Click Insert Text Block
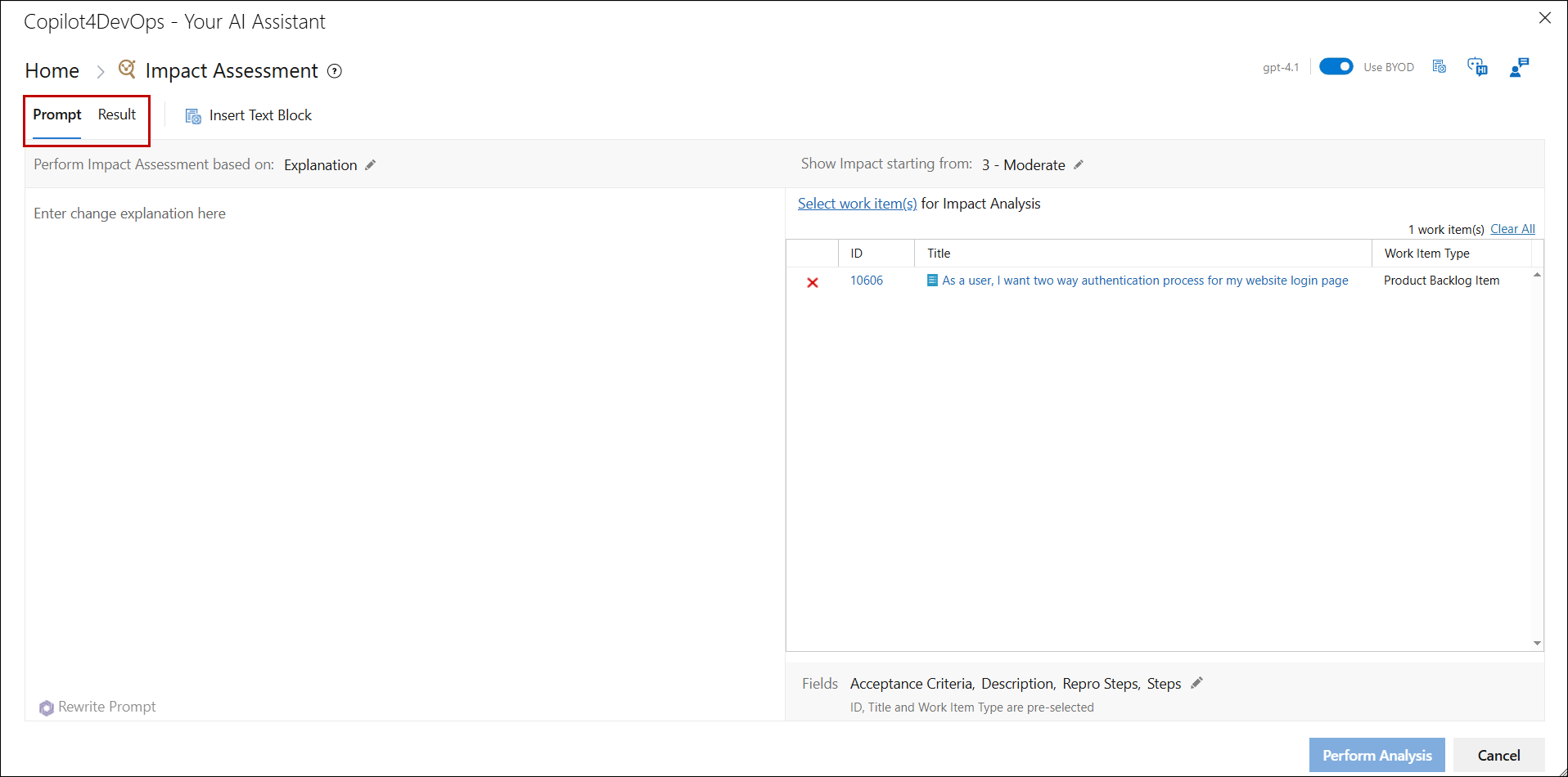 (x=249, y=116)
